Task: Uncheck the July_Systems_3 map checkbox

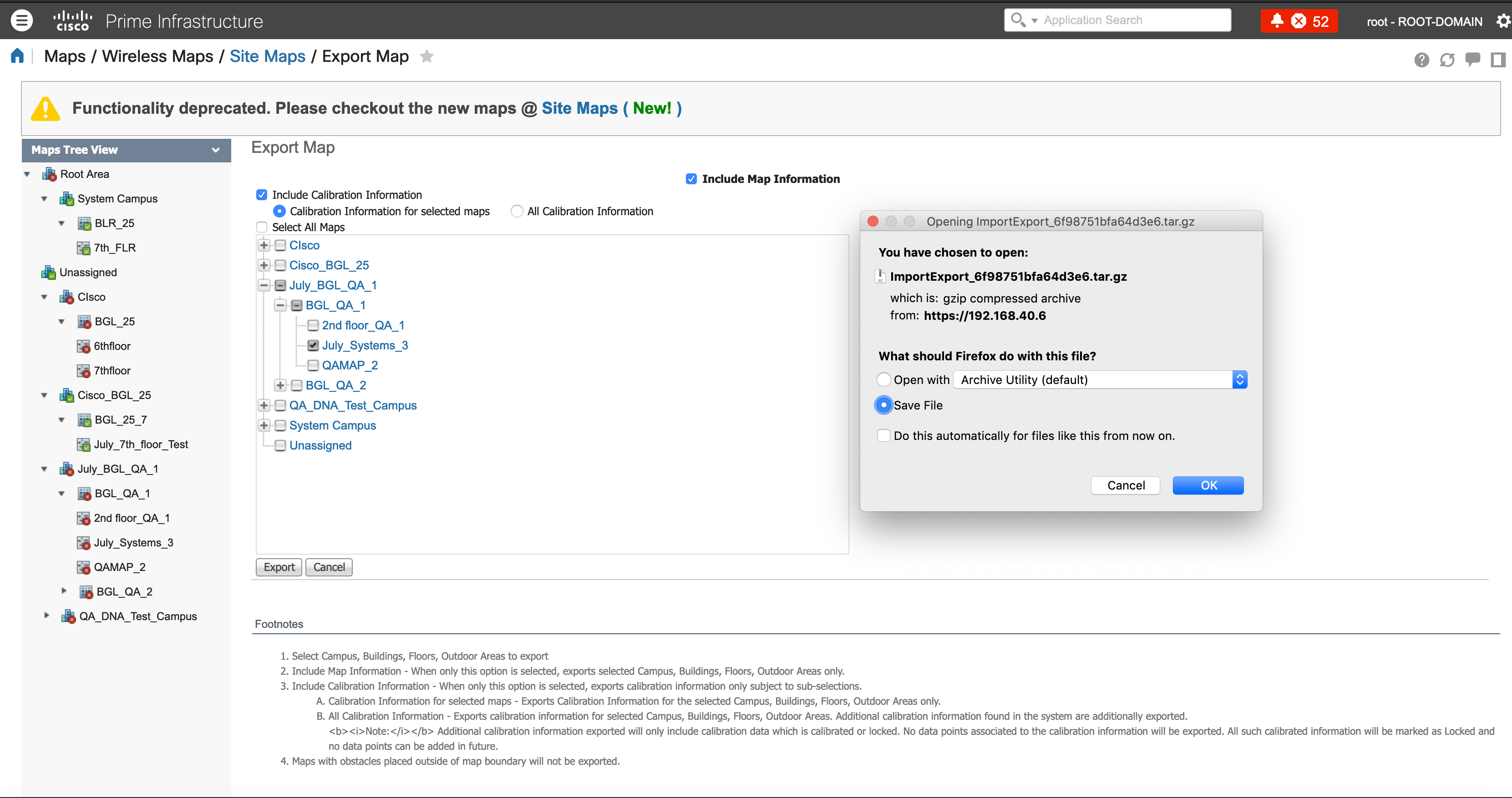Action: coord(313,346)
